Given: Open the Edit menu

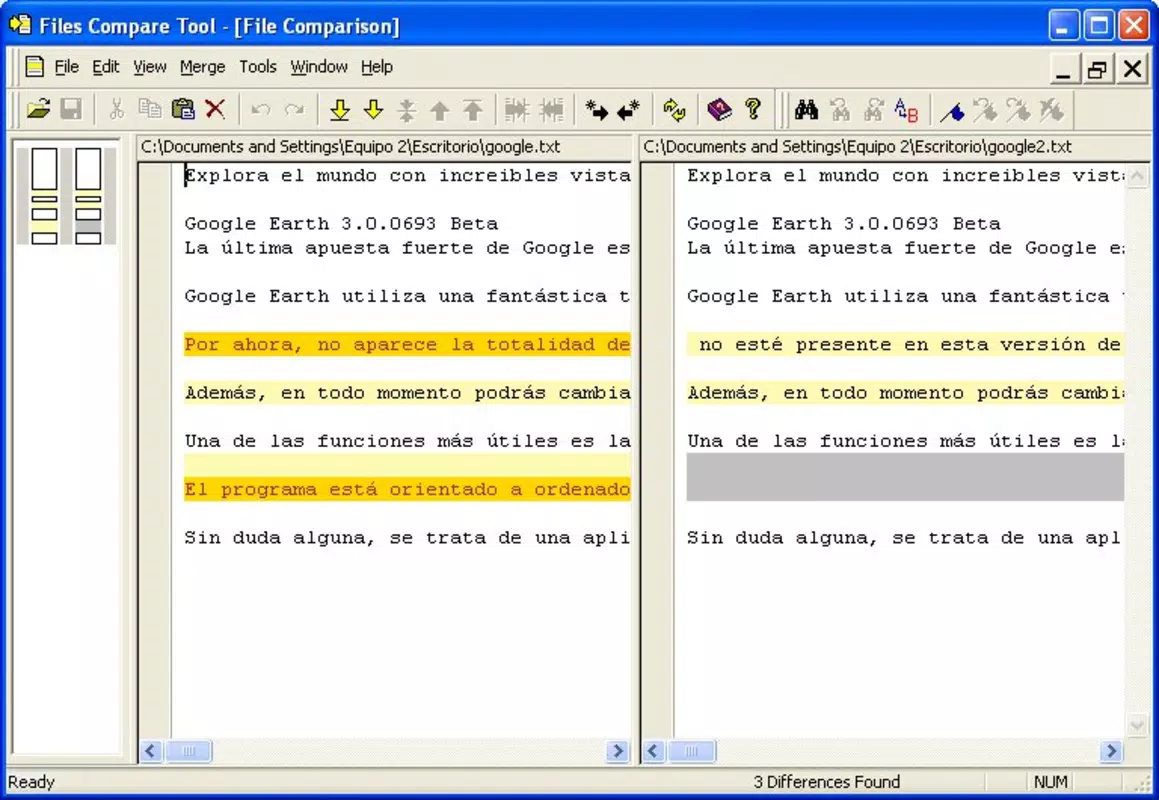Looking at the screenshot, I should [x=106, y=67].
